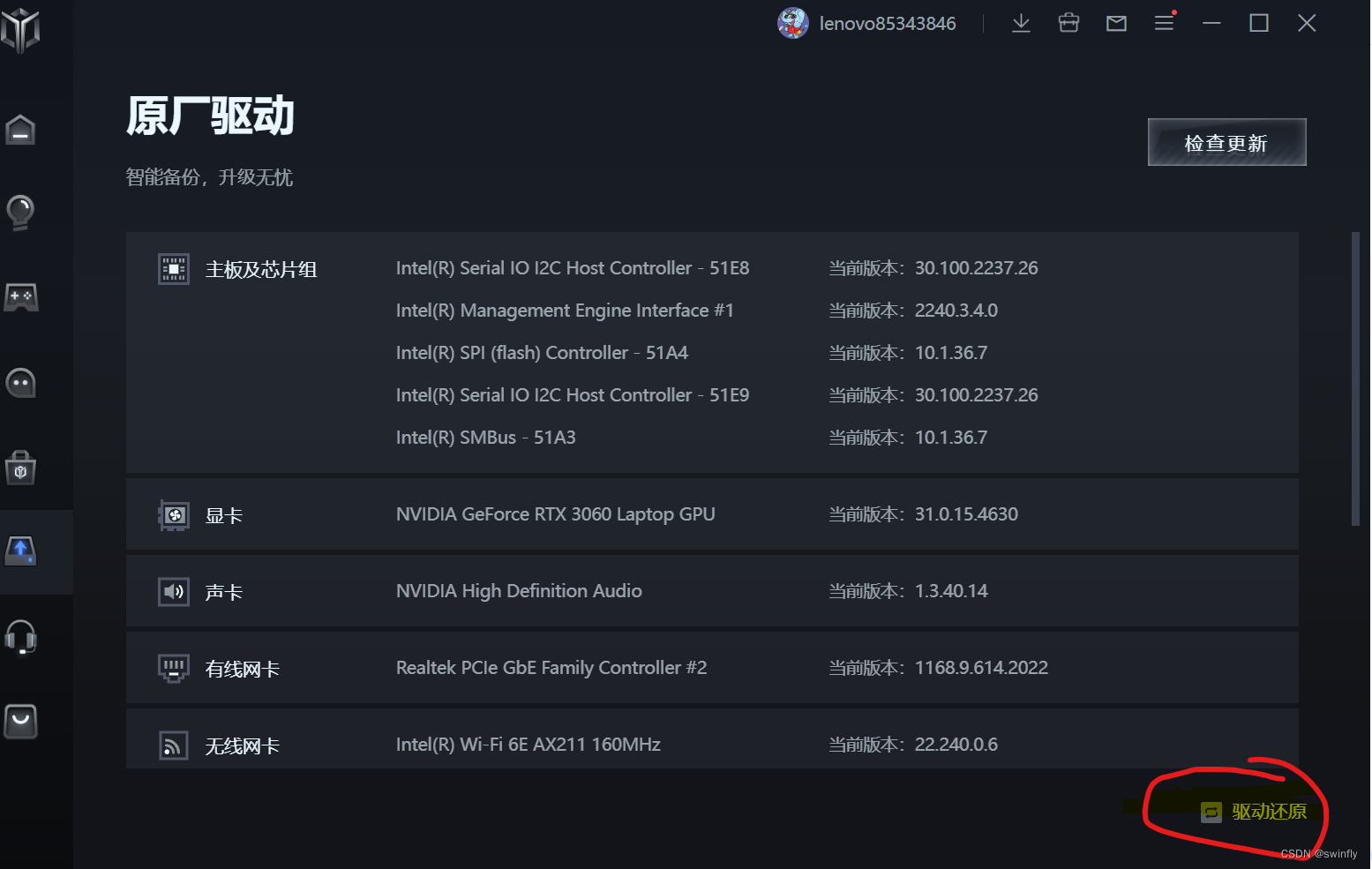Open the toolbox bag sidebar icon
Screen dimensions: 1372x869
coord(20,468)
